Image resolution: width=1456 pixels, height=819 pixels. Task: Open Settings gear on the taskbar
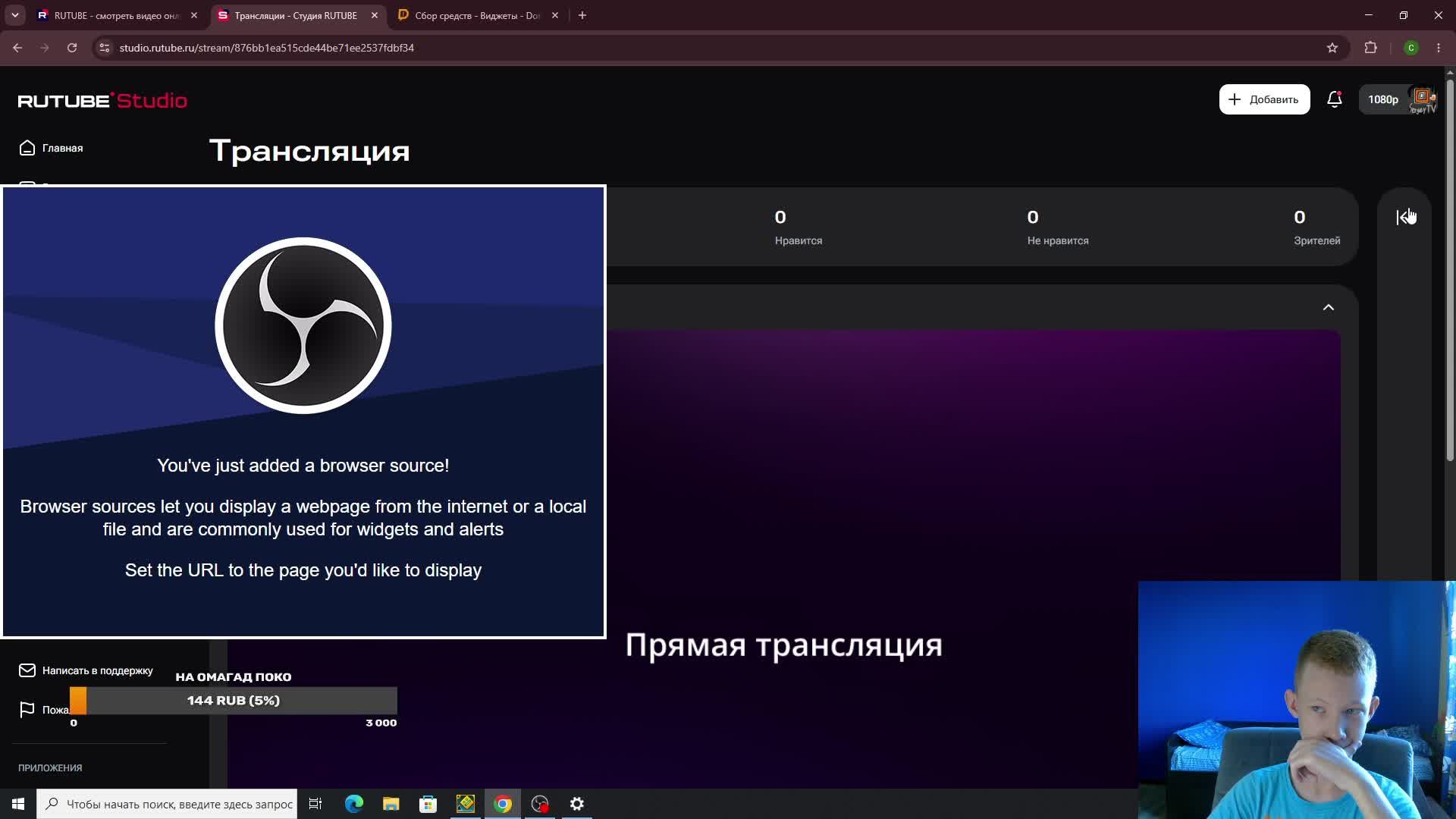[577, 804]
